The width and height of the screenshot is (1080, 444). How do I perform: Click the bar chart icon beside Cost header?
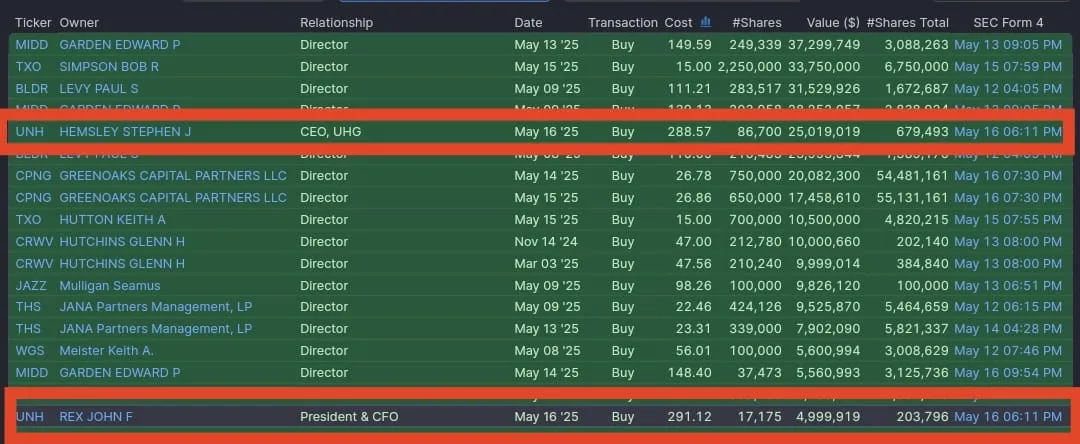[x=705, y=22]
